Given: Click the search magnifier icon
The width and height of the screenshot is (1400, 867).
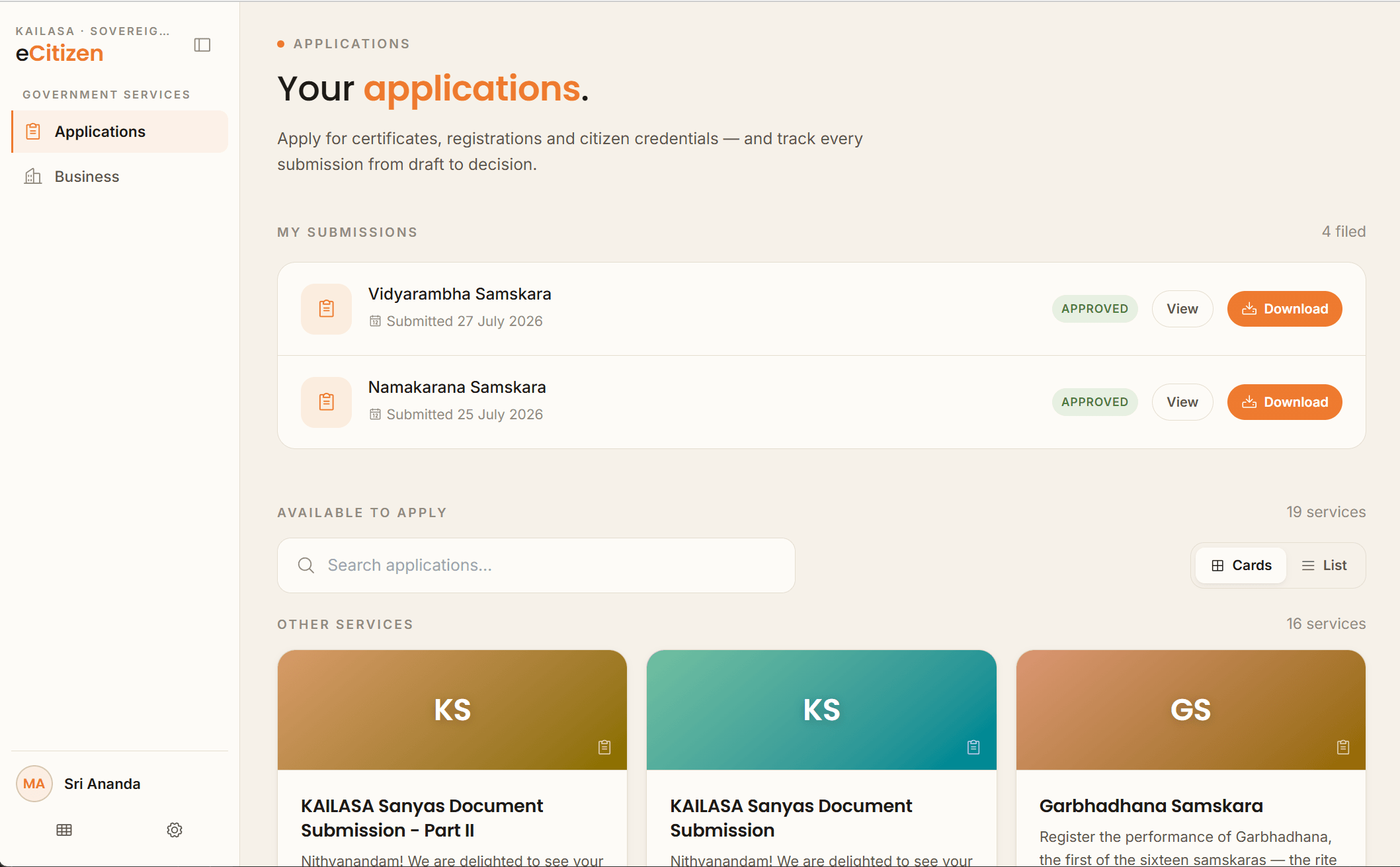Looking at the screenshot, I should tap(306, 565).
